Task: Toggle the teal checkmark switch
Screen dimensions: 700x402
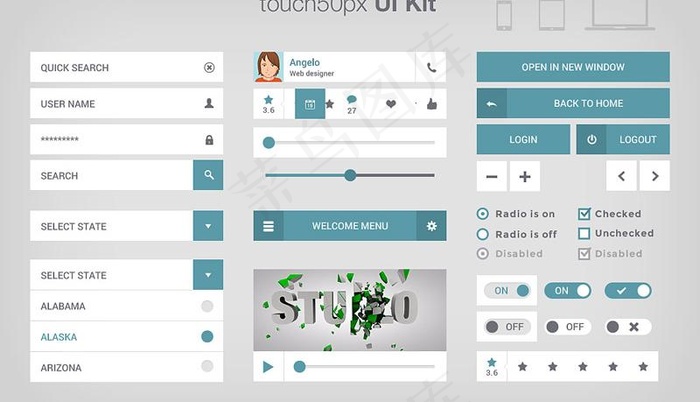Action: pyautogui.click(x=628, y=291)
